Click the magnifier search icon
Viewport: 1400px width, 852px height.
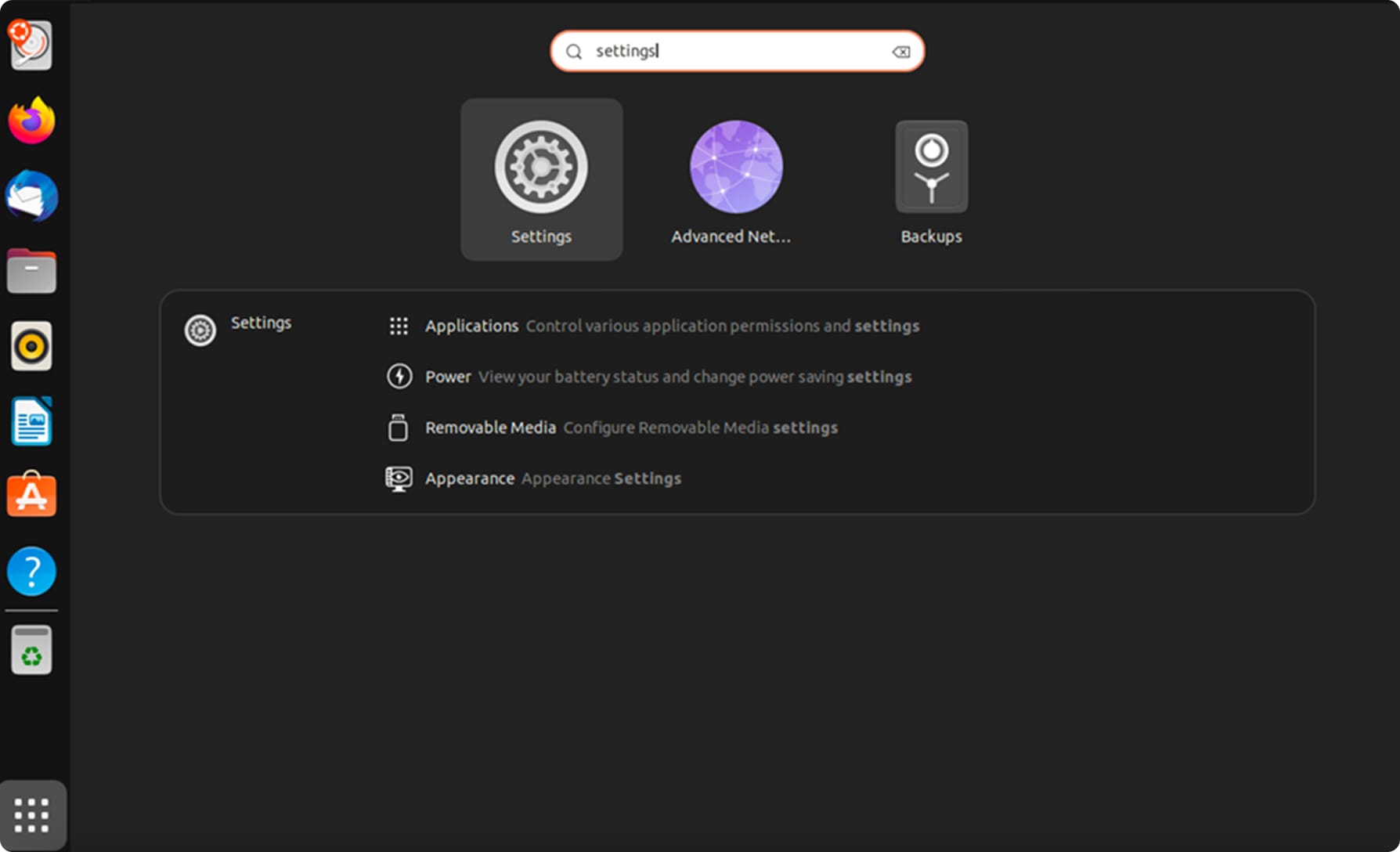tap(574, 52)
